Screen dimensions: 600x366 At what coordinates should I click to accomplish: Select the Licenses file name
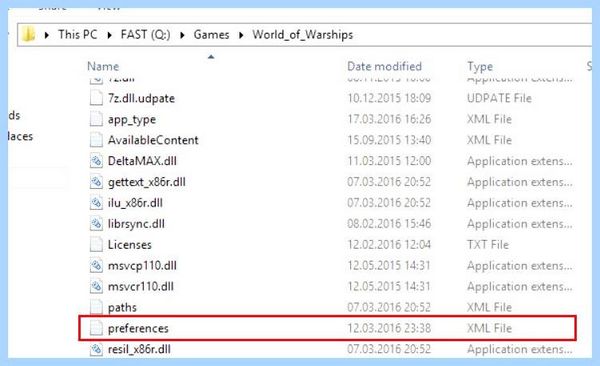coord(130,245)
